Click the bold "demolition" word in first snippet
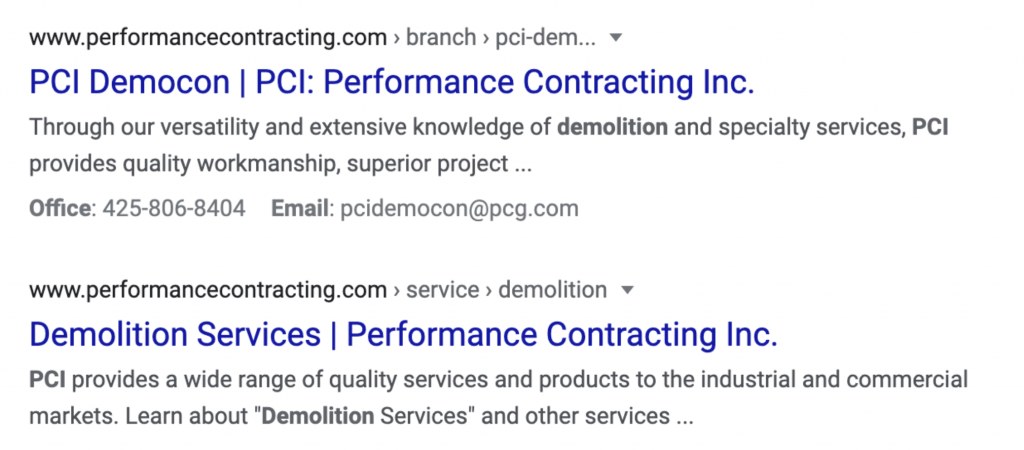The image size is (1024, 450). pos(612,127)
